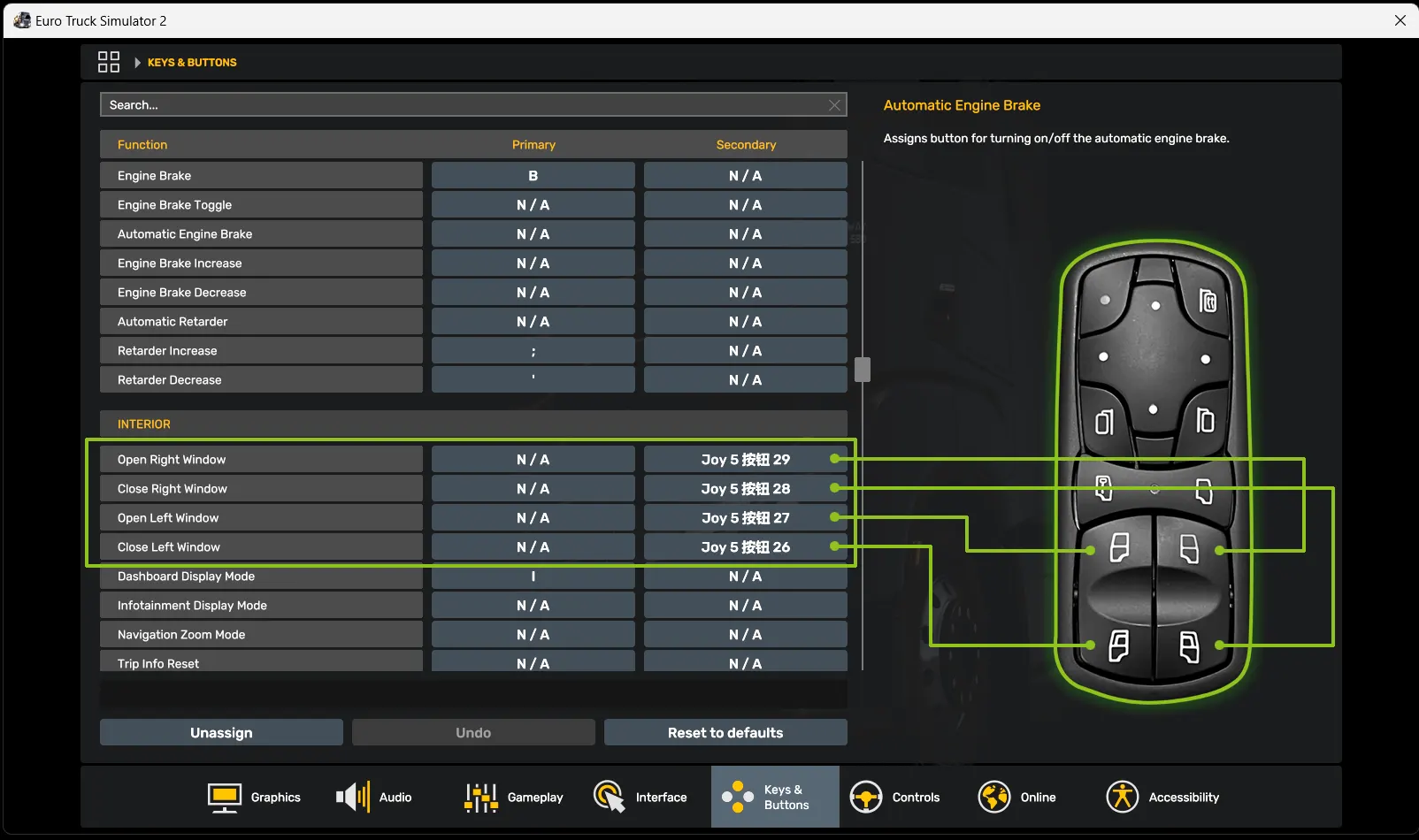Image resolution: width=1419 pixels, height=840 pixels.
Task: Select the Dashboard Display Mode function row
Action: point(261,576)
